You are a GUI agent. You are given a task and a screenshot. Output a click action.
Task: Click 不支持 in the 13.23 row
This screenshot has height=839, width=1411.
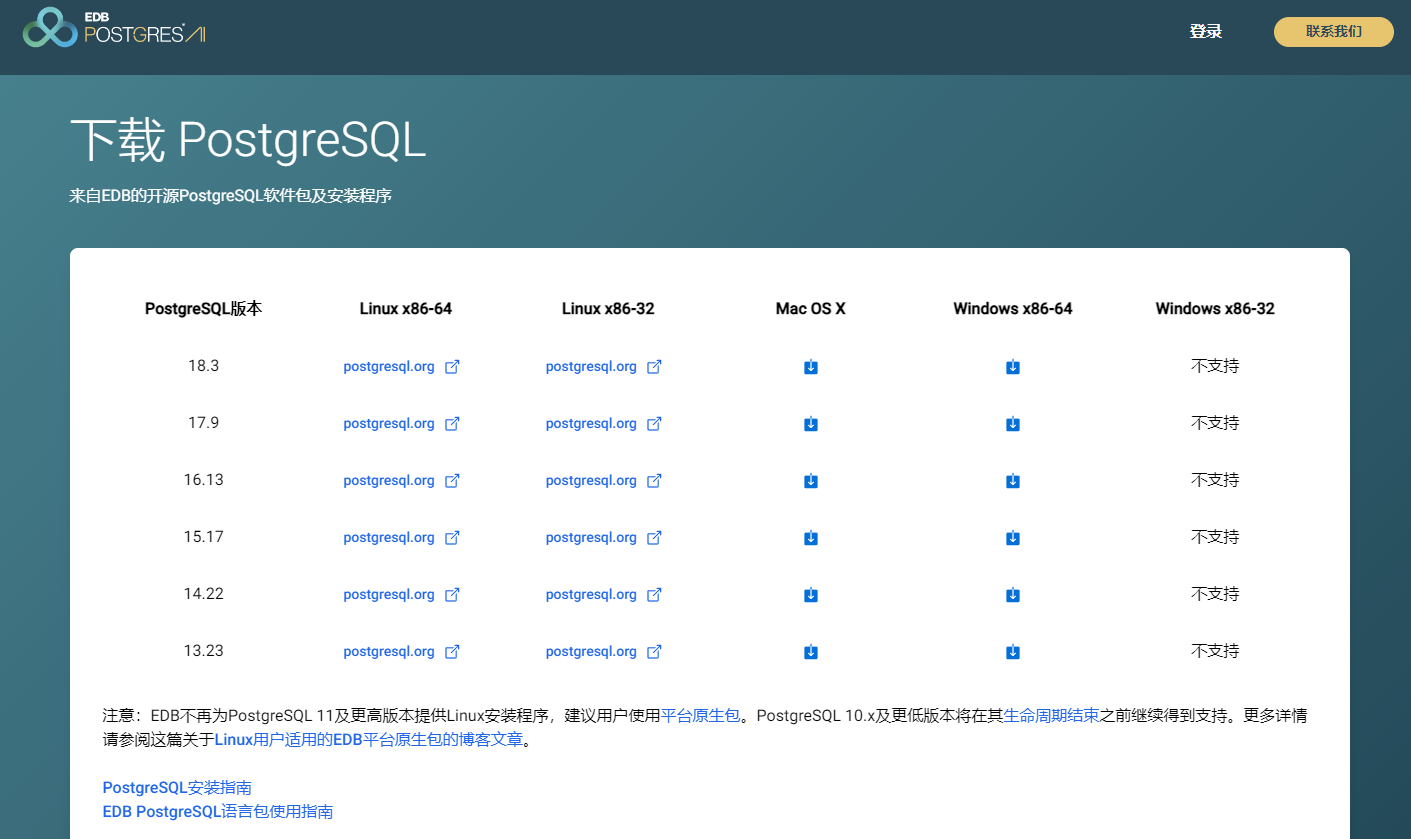pyautogui.click(x=1215, y=651)
